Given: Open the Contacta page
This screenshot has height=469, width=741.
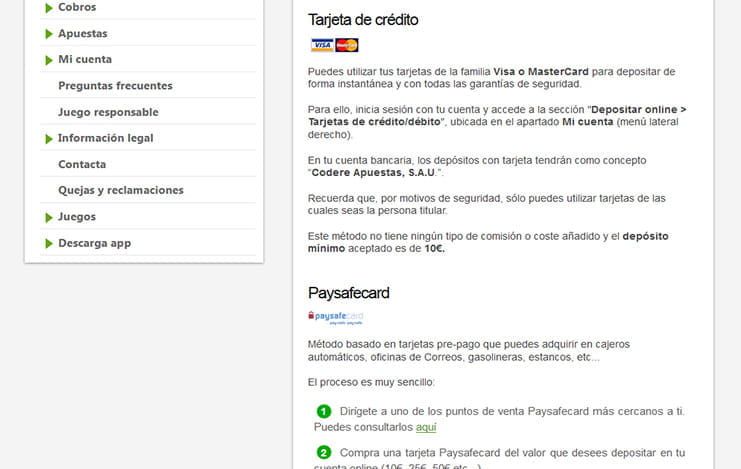Looking at the screenshot, I should pos(82,164).
